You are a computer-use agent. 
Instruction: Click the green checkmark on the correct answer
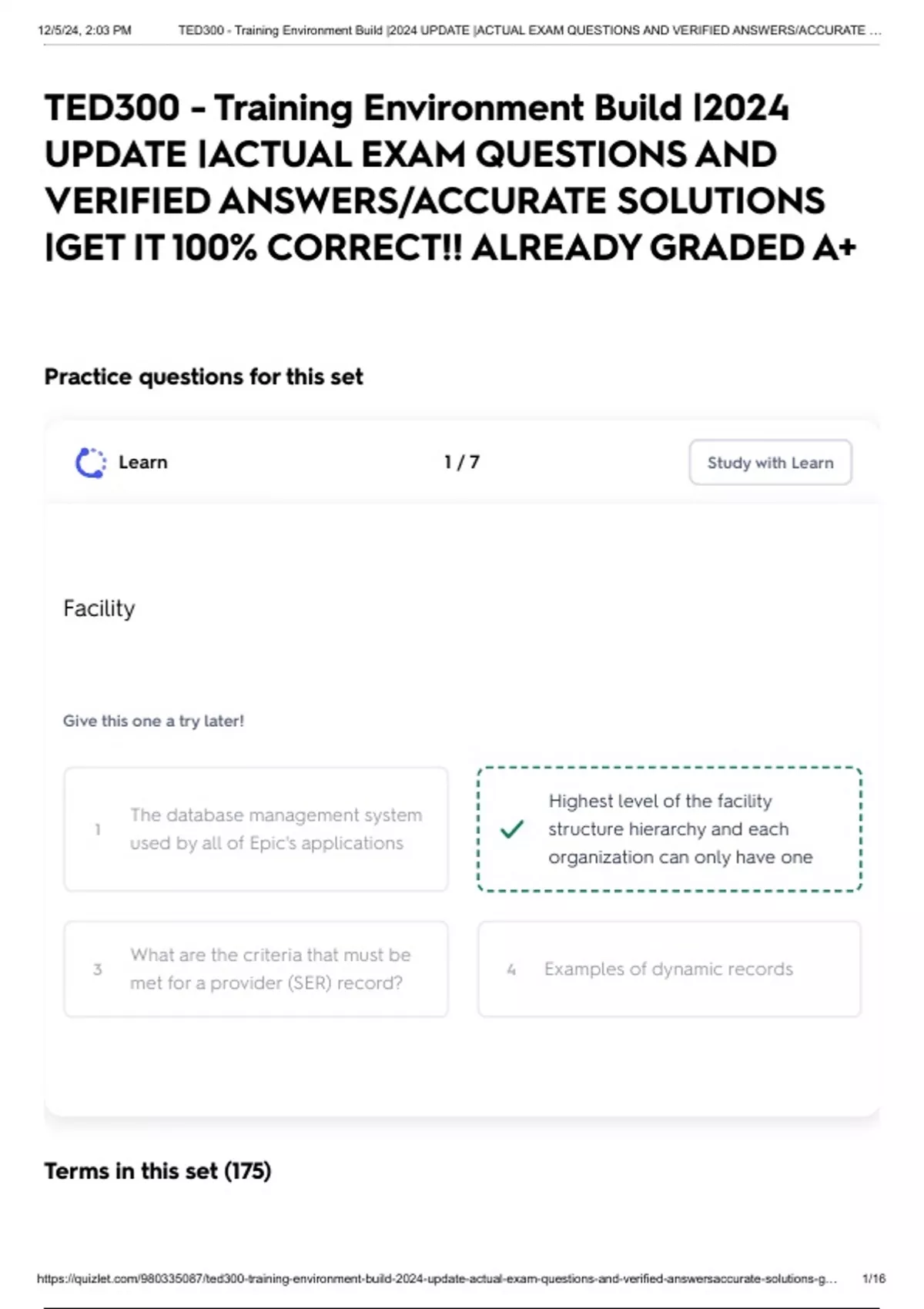tap(511, 830)
